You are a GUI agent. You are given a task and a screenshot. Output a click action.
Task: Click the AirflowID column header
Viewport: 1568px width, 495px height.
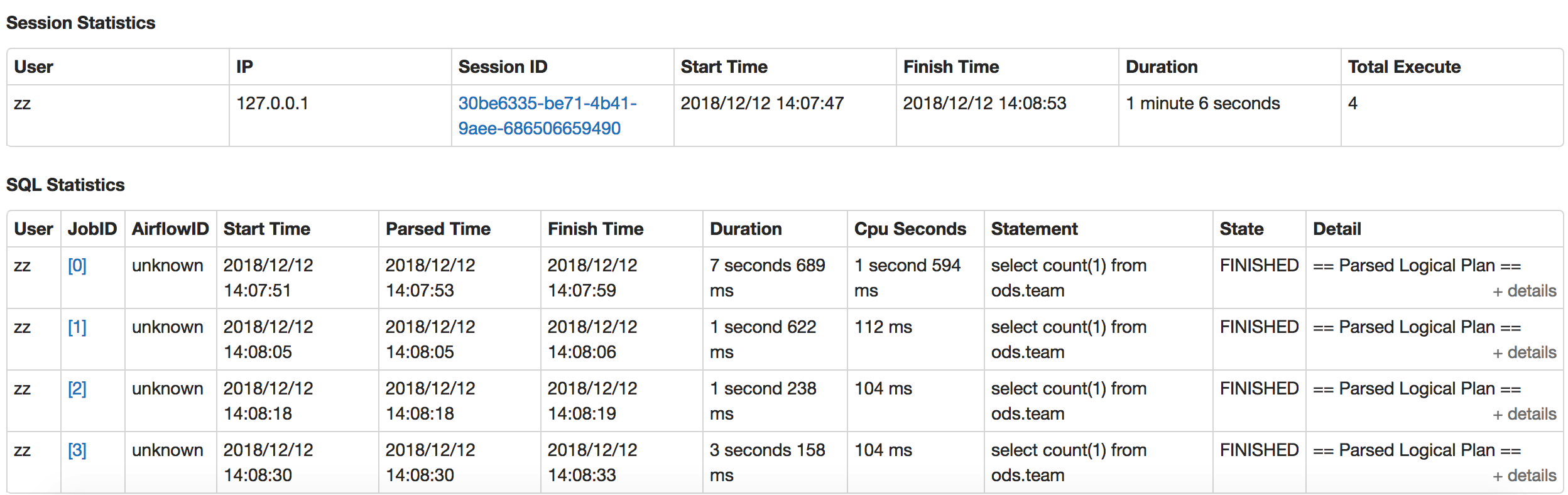170,229
